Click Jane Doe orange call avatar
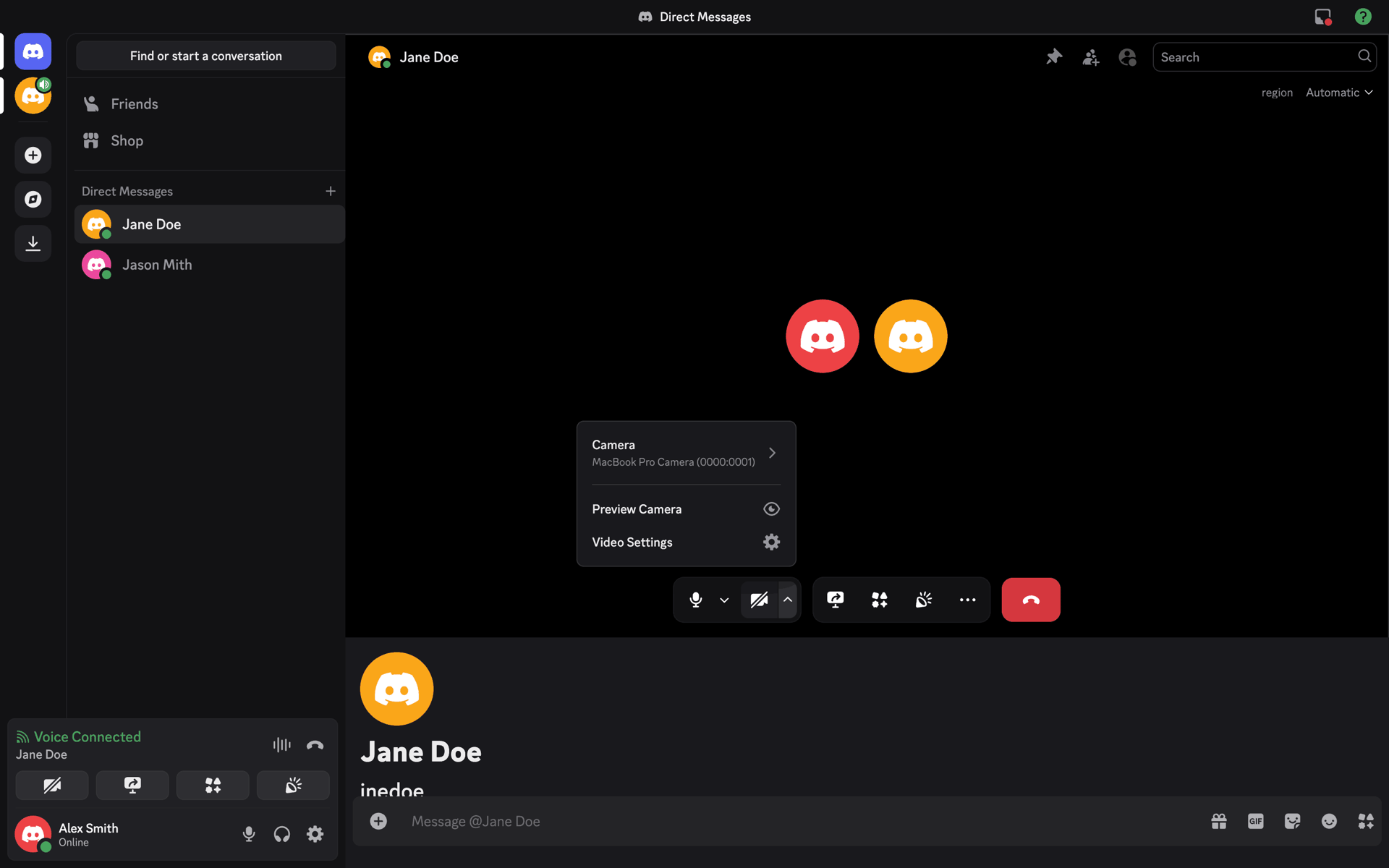This screenshot has width=1389, height=868. 911,336
